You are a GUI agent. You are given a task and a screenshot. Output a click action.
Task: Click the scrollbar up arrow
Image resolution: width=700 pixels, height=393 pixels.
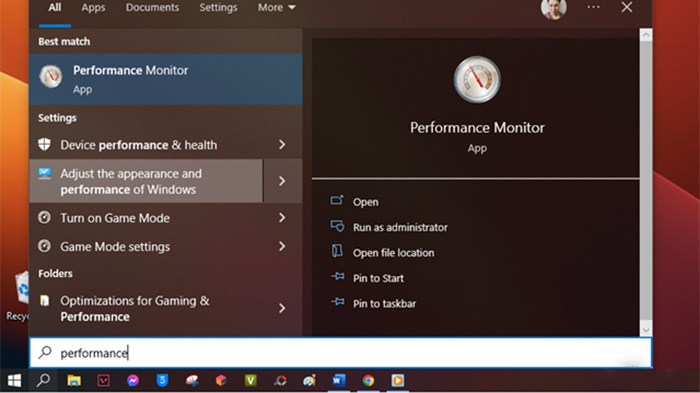point(646,35)
